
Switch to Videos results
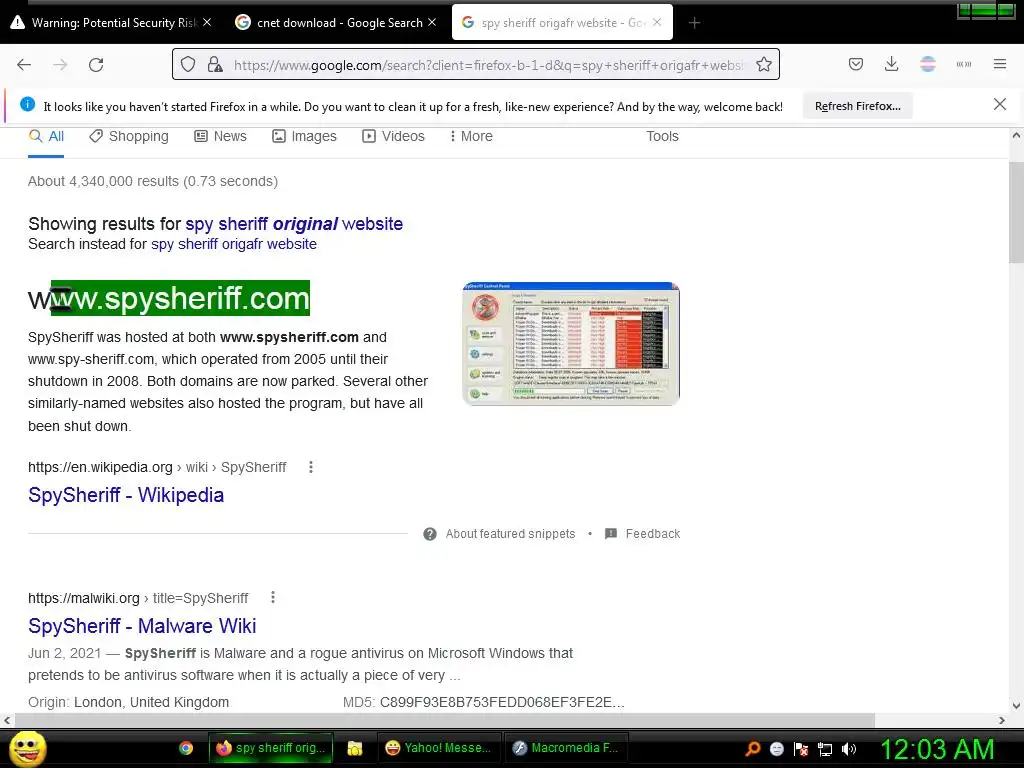click(394, 136)
